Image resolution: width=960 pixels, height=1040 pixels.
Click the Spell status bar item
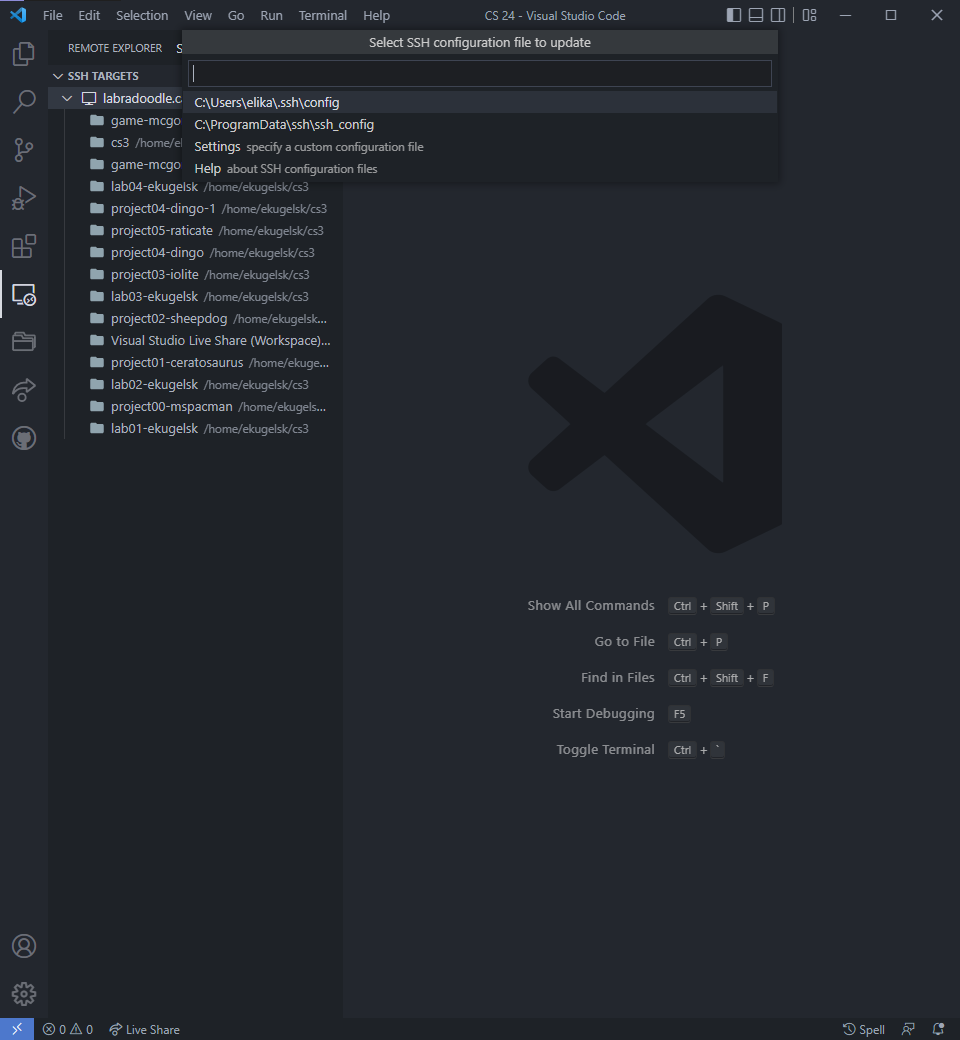tap(864, 1029)
